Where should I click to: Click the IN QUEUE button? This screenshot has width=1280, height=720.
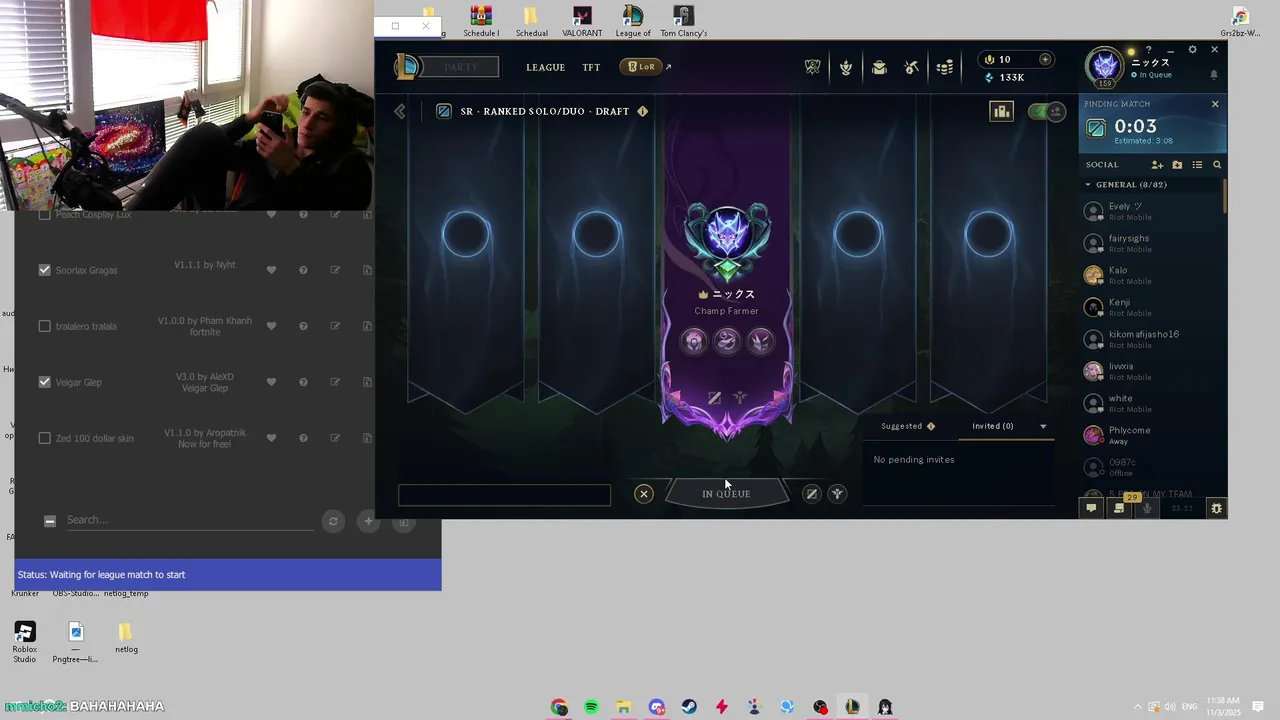726,493
